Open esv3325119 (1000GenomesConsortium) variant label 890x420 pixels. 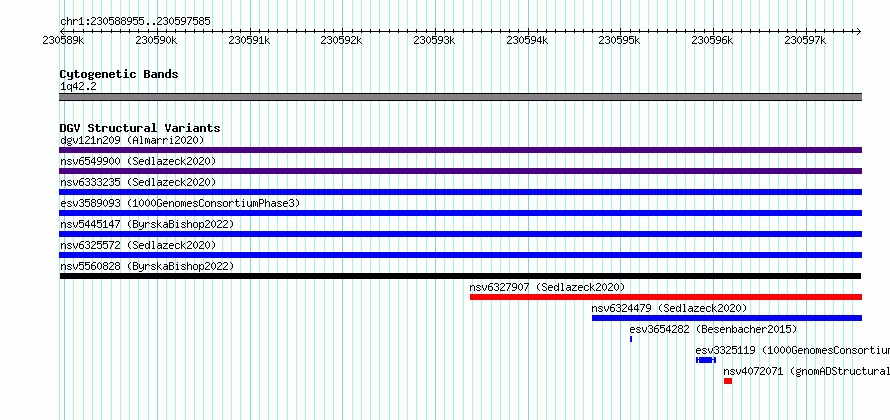coord(792,350)
